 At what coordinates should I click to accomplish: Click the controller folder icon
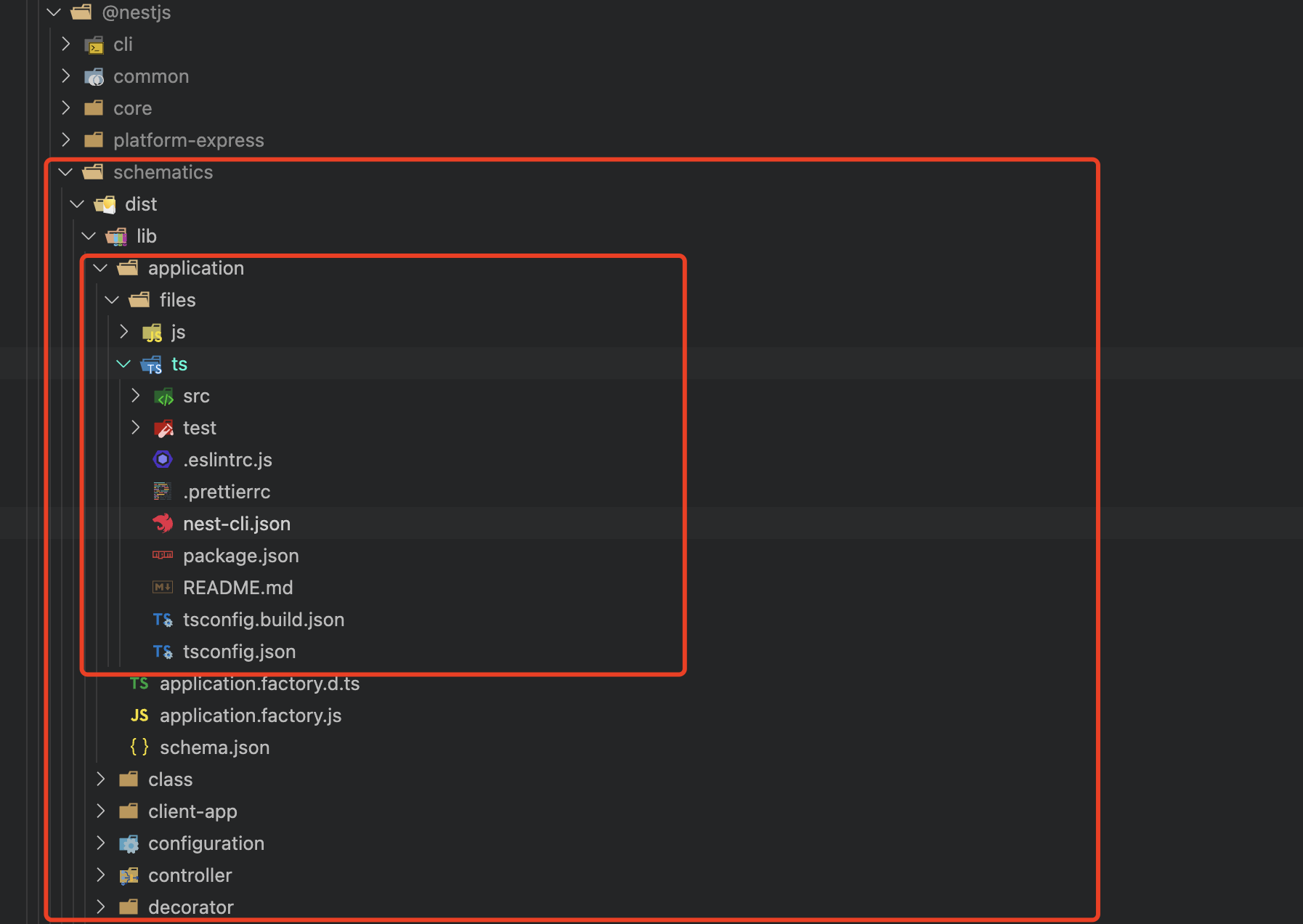click(x=129, y=875)
